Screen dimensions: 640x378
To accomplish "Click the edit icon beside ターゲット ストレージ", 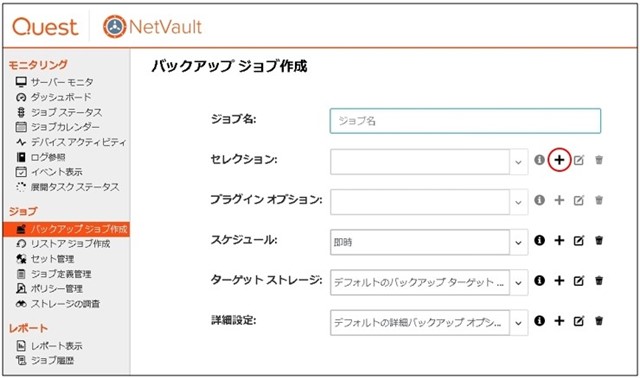I will click(x=579, y=280).
